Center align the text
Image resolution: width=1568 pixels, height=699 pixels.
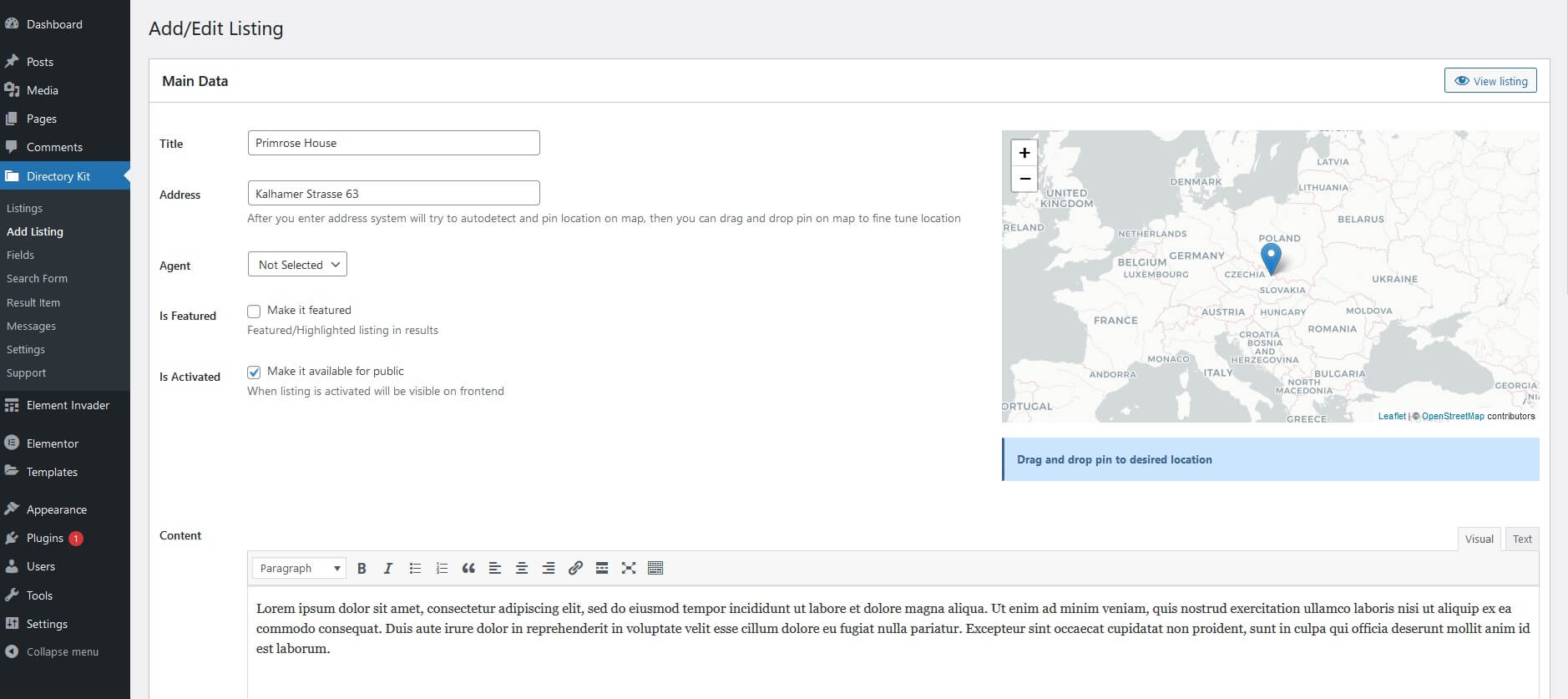pyautogui.click(x=522, y=568)
